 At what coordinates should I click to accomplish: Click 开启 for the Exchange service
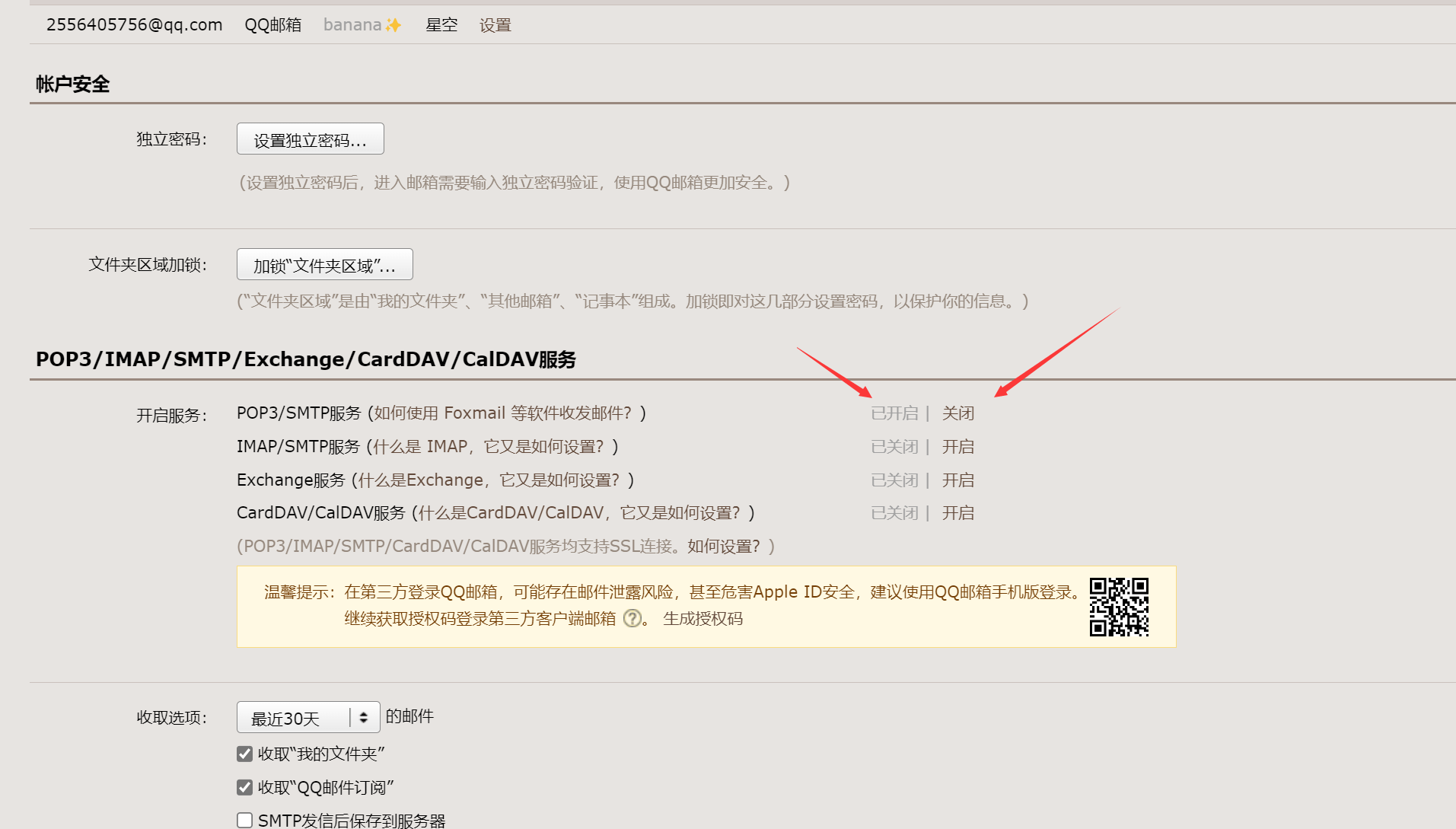tap(958, 480)
